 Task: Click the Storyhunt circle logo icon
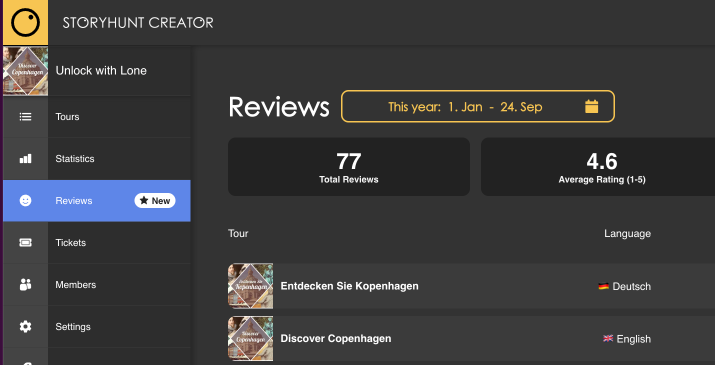26,23
